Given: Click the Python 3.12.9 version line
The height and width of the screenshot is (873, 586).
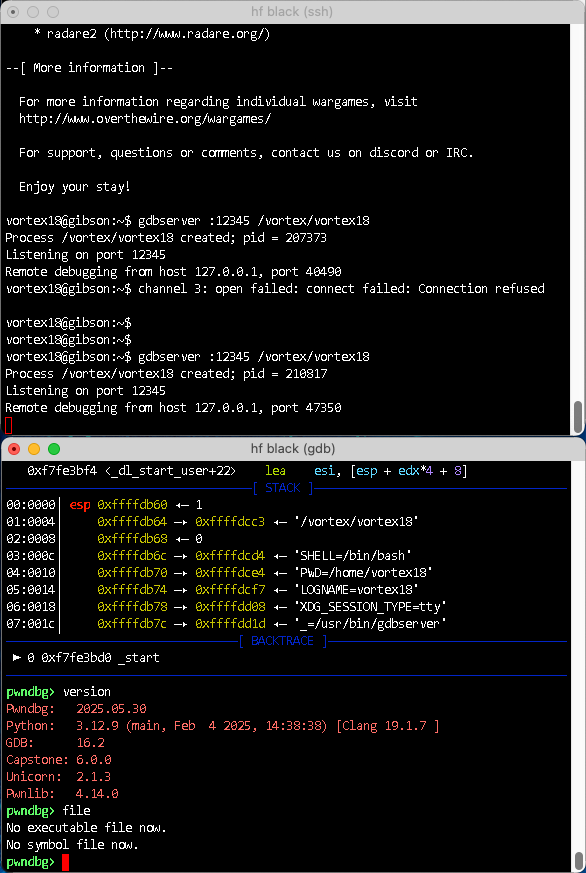Looking at the screenshot, I should coord(223,726).
